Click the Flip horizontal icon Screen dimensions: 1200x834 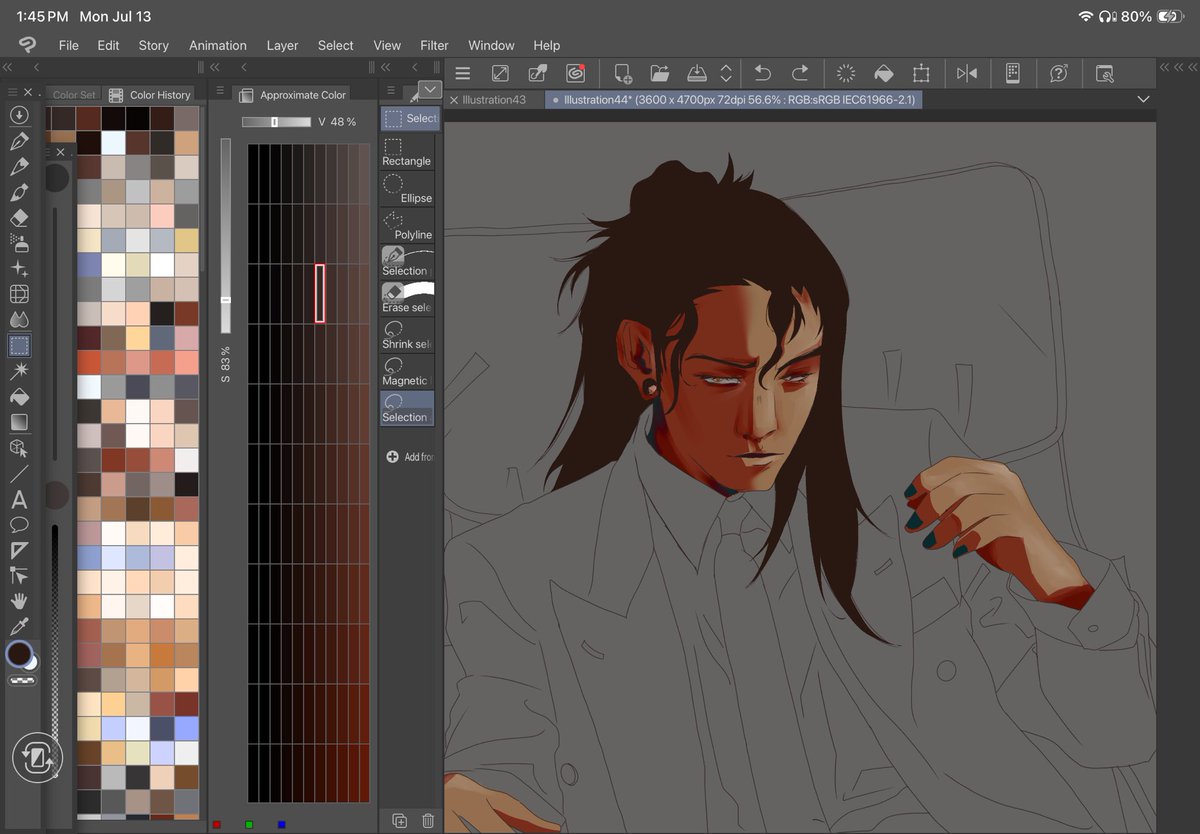click(967, 73)
